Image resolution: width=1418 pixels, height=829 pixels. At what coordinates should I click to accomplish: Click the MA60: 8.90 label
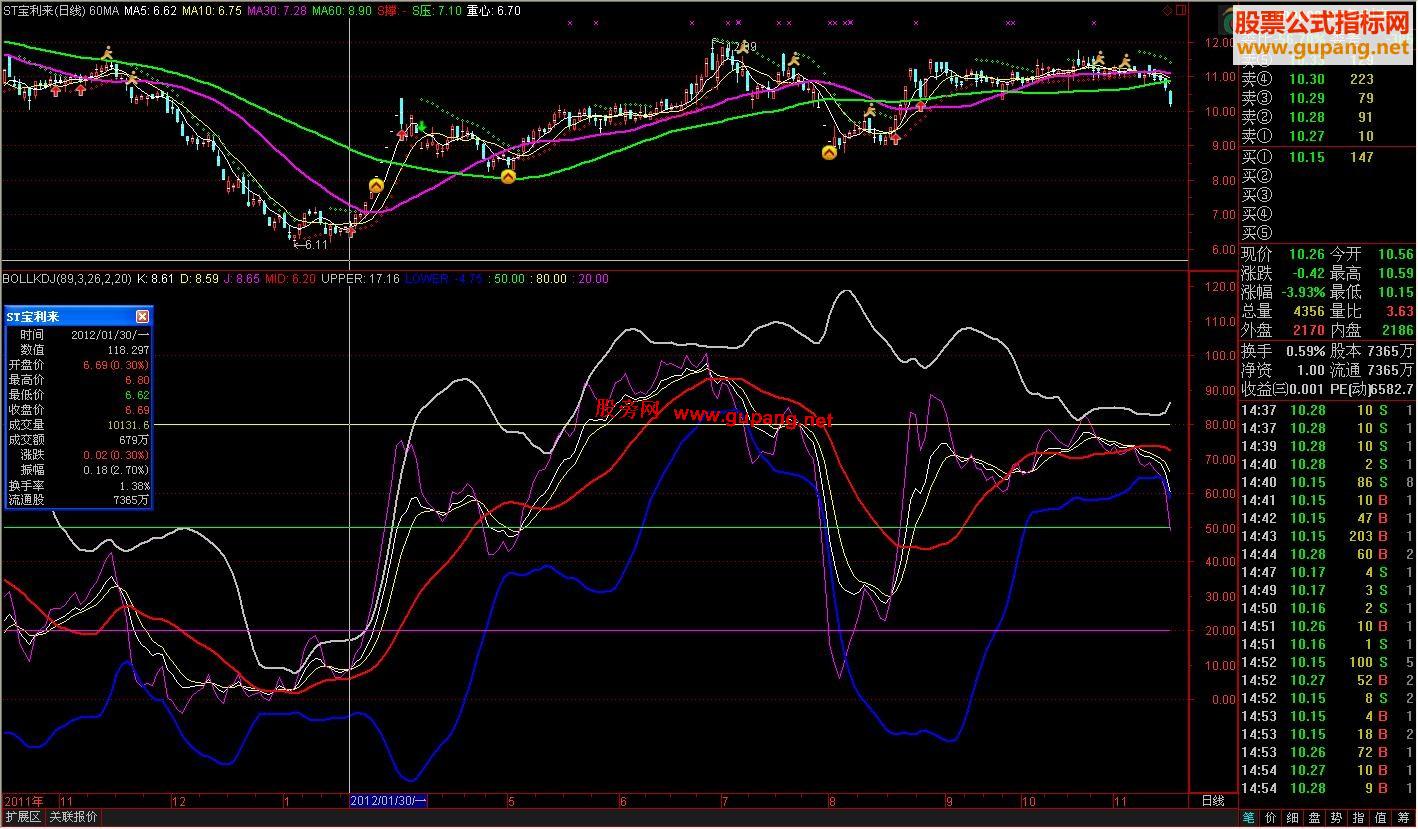coord(342,10)
